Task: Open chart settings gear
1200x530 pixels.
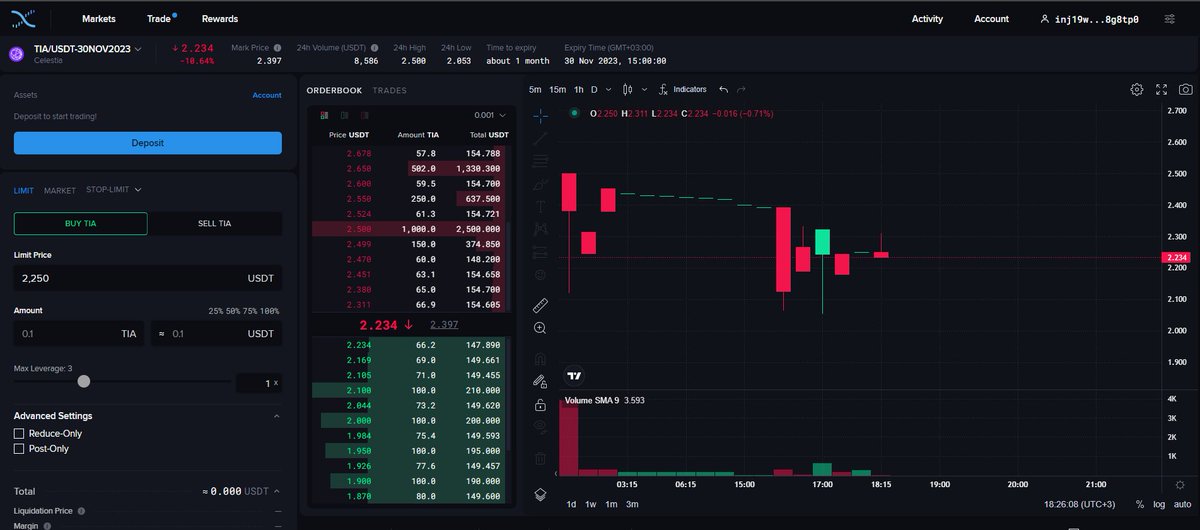Action: [x=1137, y=89]
